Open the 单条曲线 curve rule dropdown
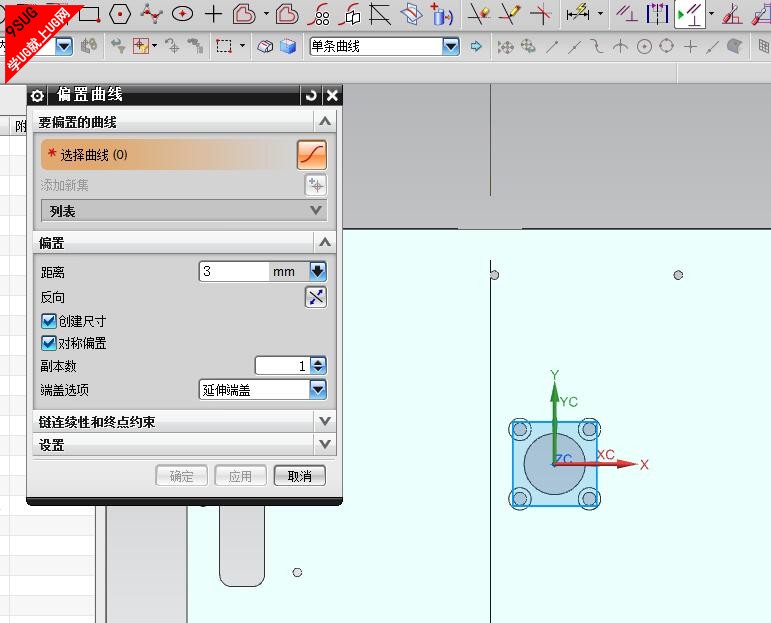 tap(451, 47)
